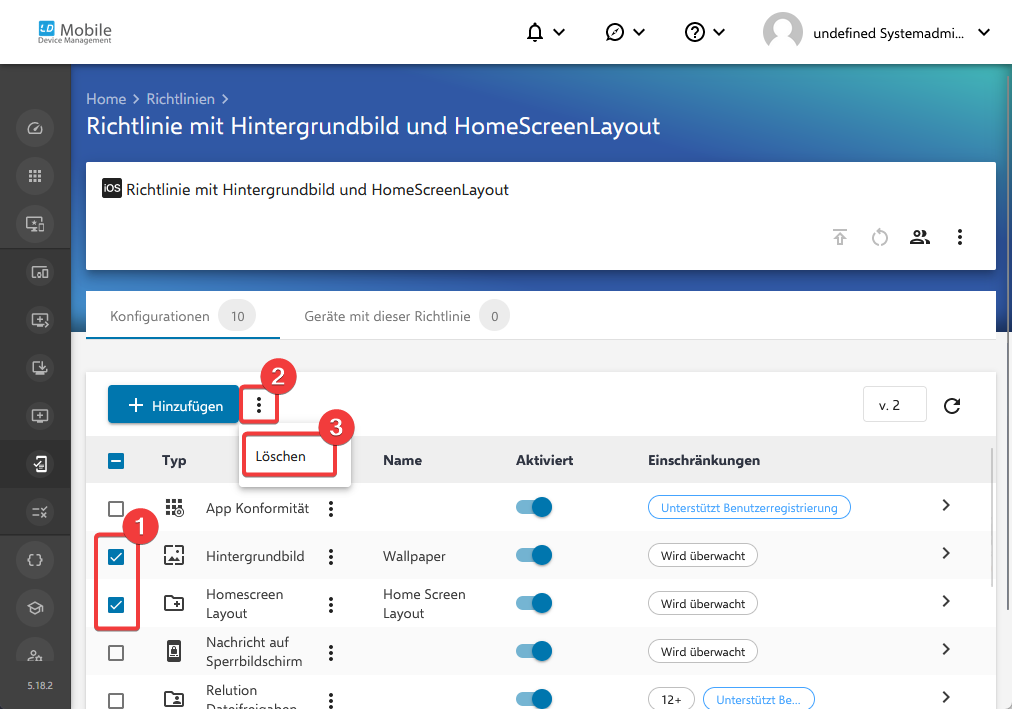1012x709 pixels.
Task: Open Nachricht auf Sperrbildschirm row three-dot menu
Action: click(x=330, y=653)
